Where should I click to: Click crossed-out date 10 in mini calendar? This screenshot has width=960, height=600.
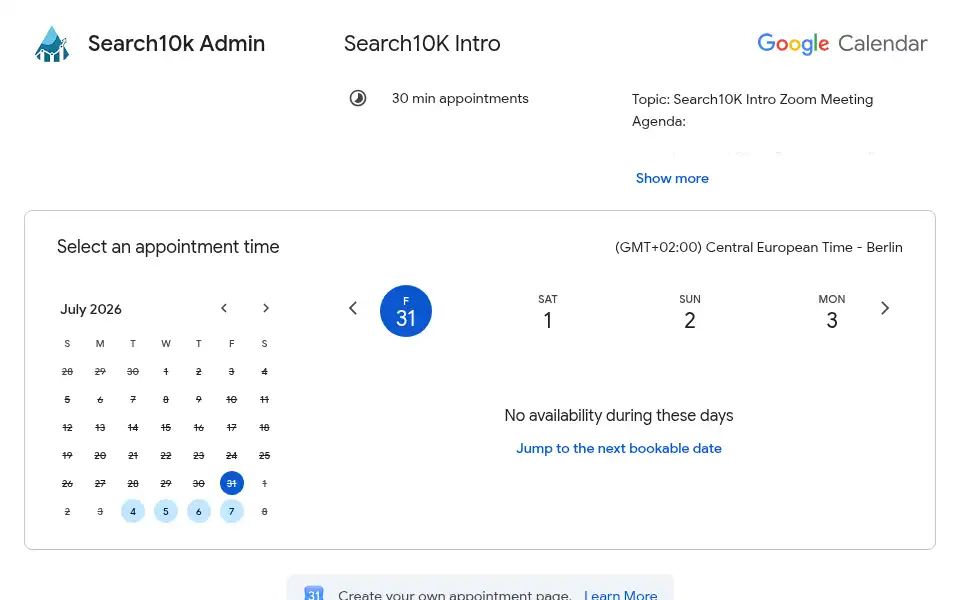[x=231, y=399]
